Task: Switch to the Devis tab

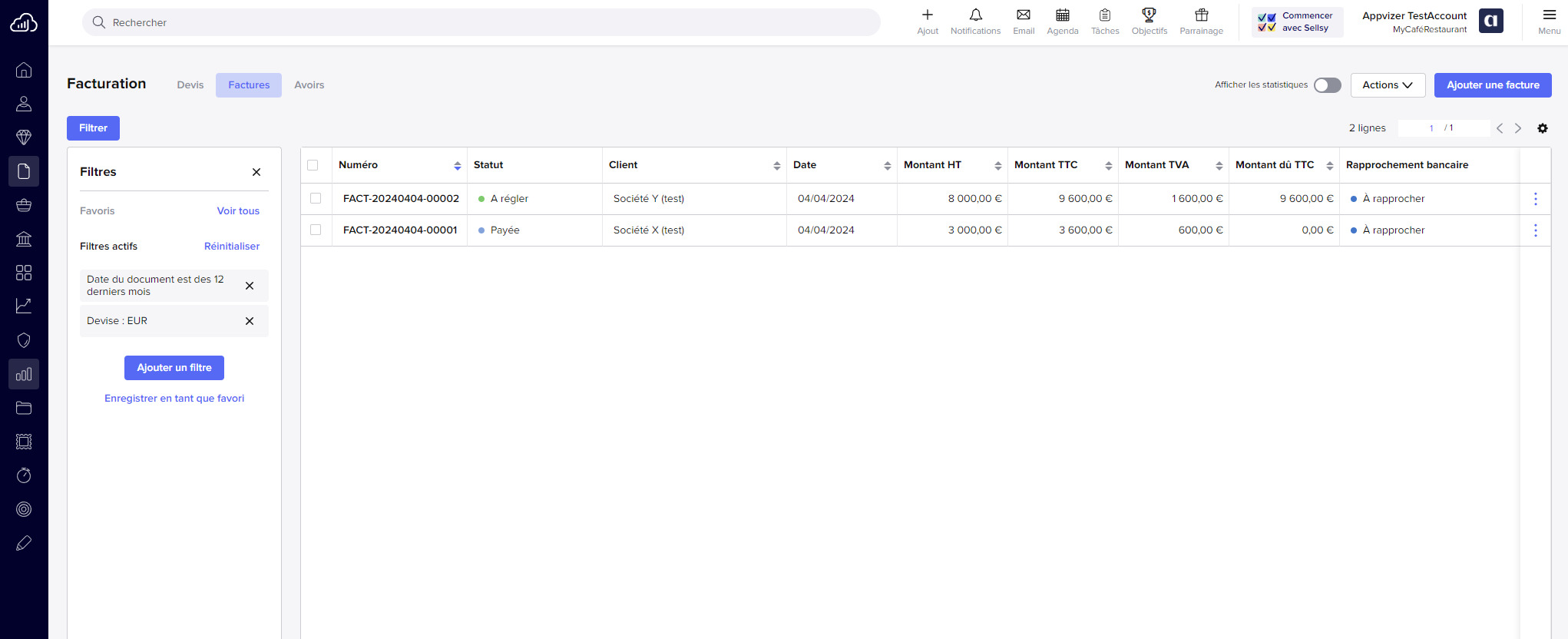Action: [x=190, y=85]
